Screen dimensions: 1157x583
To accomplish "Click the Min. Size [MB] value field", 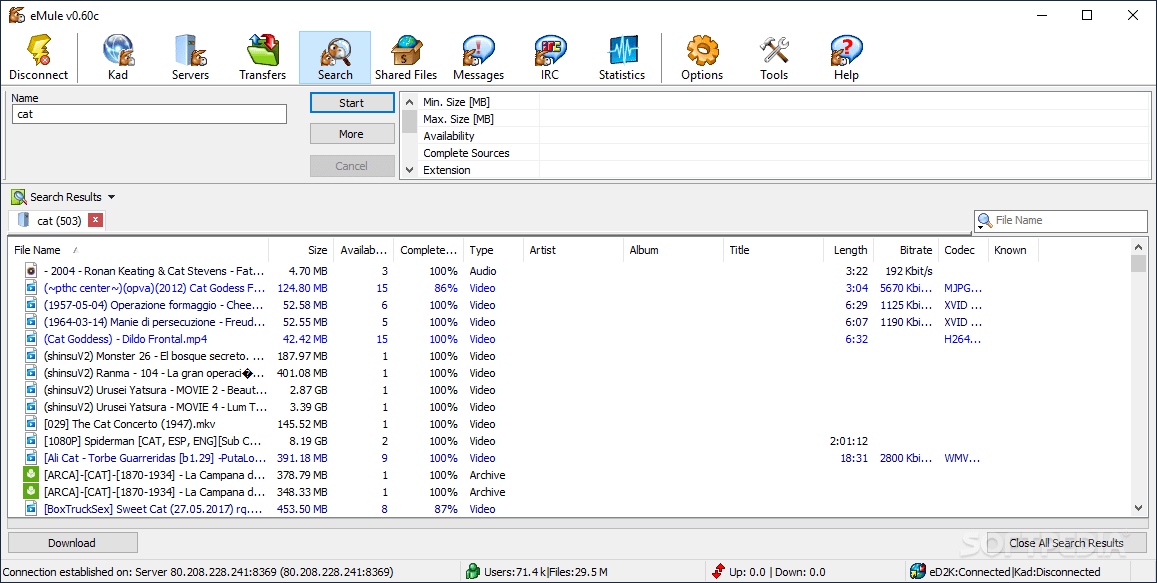I will pos(844,102).
